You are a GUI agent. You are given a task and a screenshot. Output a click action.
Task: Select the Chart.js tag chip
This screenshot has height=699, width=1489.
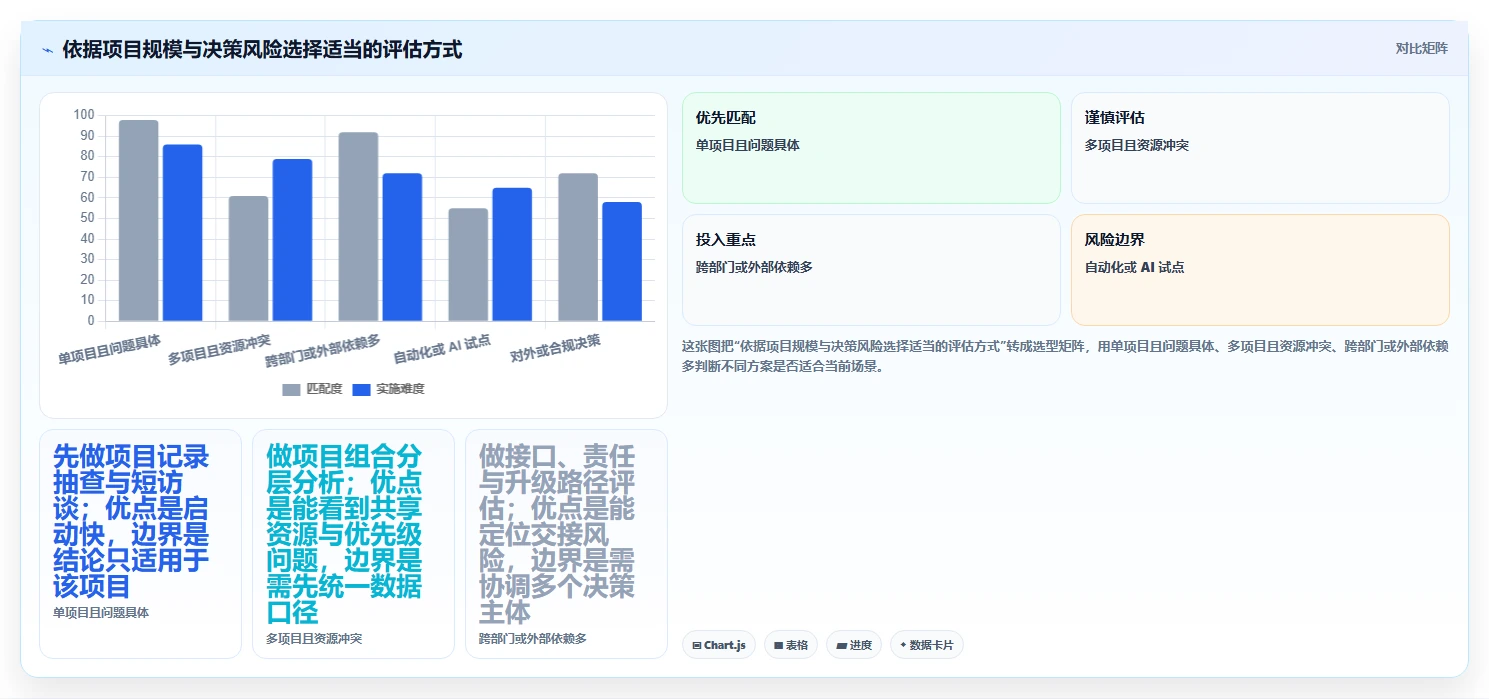click(x=718, y=645)
